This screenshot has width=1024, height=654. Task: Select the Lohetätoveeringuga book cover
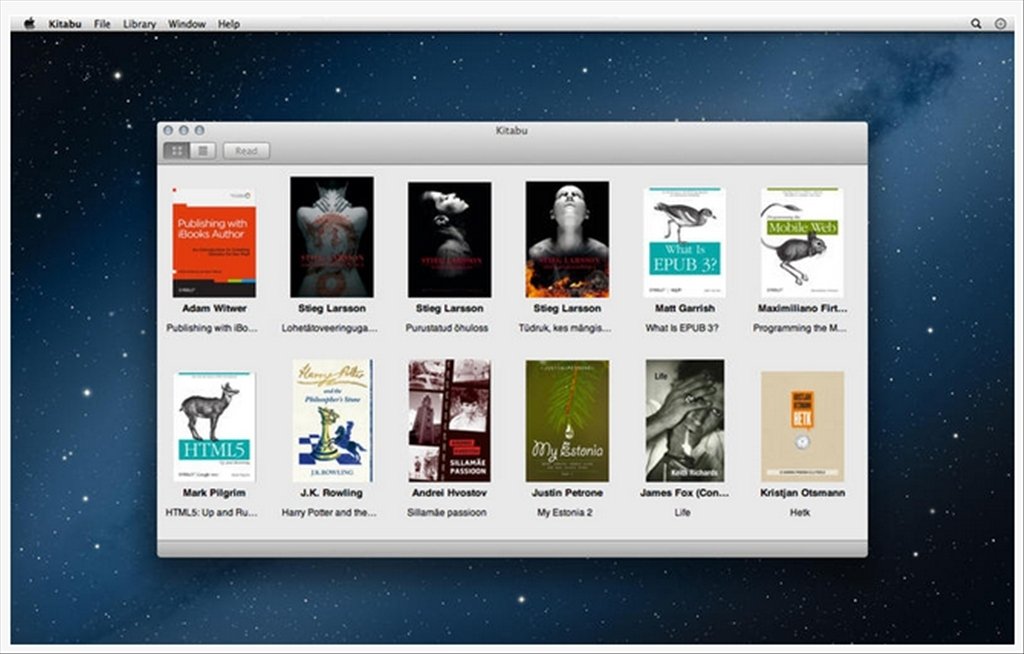(332, 237)
